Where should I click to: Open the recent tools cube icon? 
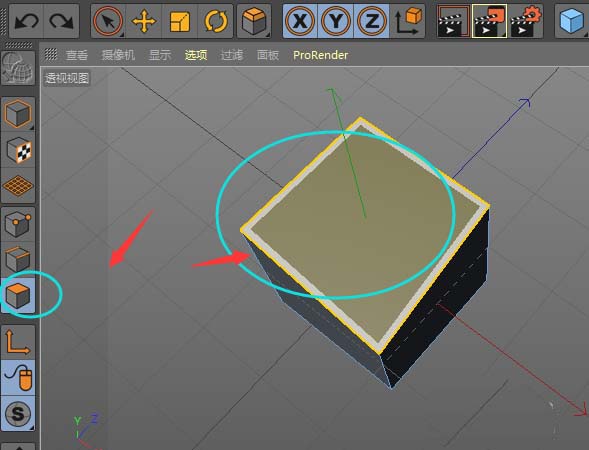coord(254,21)
